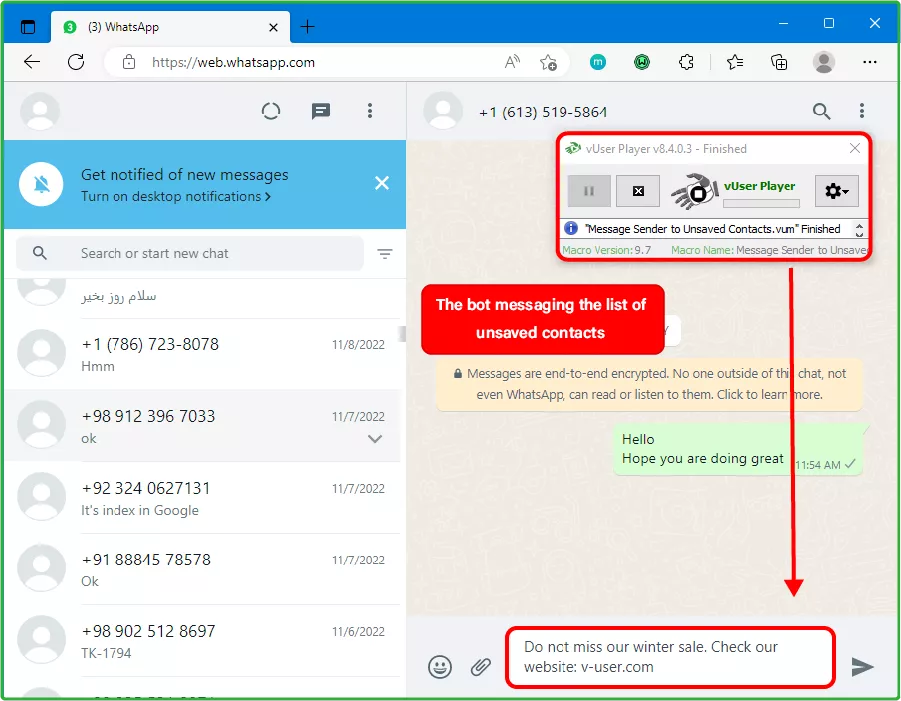
Task: Open chat +98 912 396 7033
Action: coord(202,425)
